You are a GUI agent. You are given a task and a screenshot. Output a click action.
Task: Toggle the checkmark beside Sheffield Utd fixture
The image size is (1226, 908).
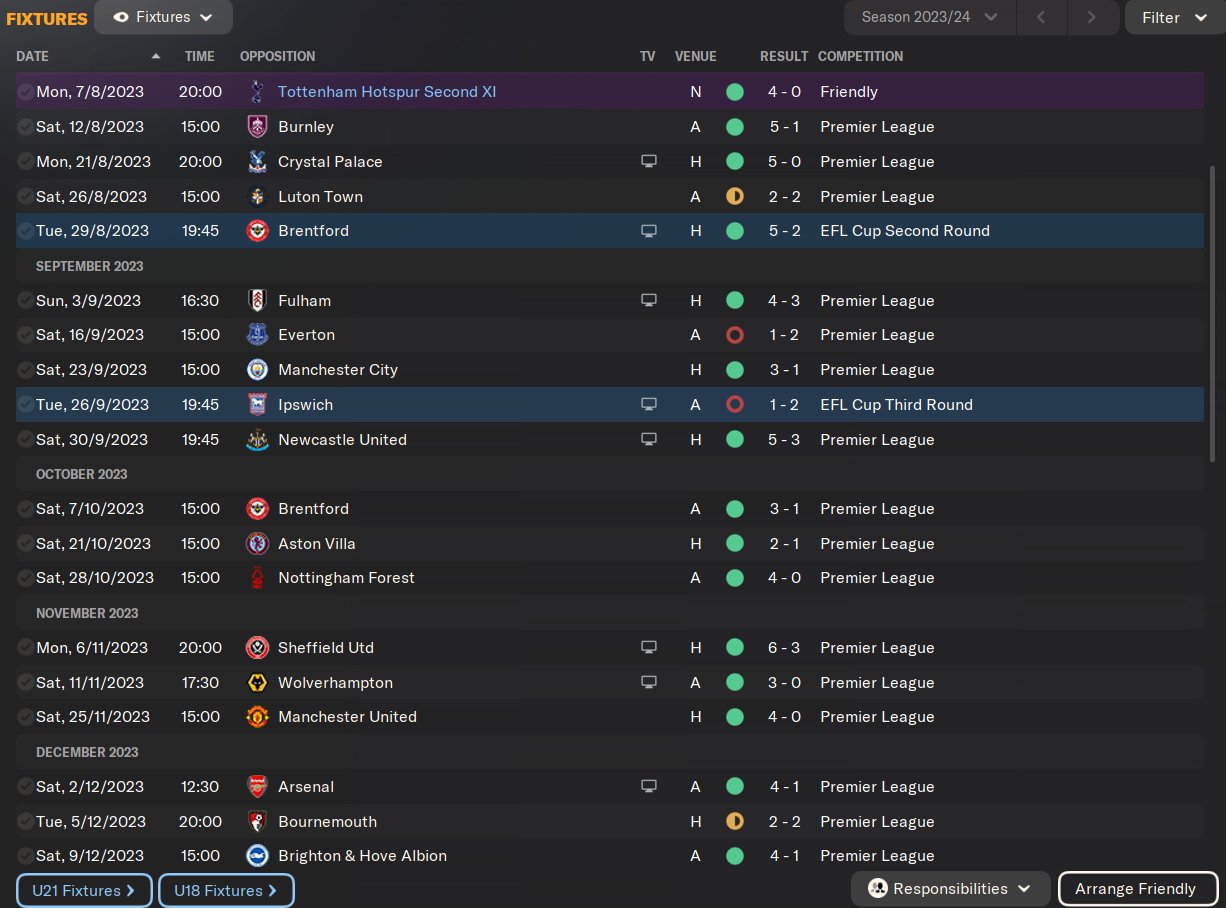tap(25, 648)
